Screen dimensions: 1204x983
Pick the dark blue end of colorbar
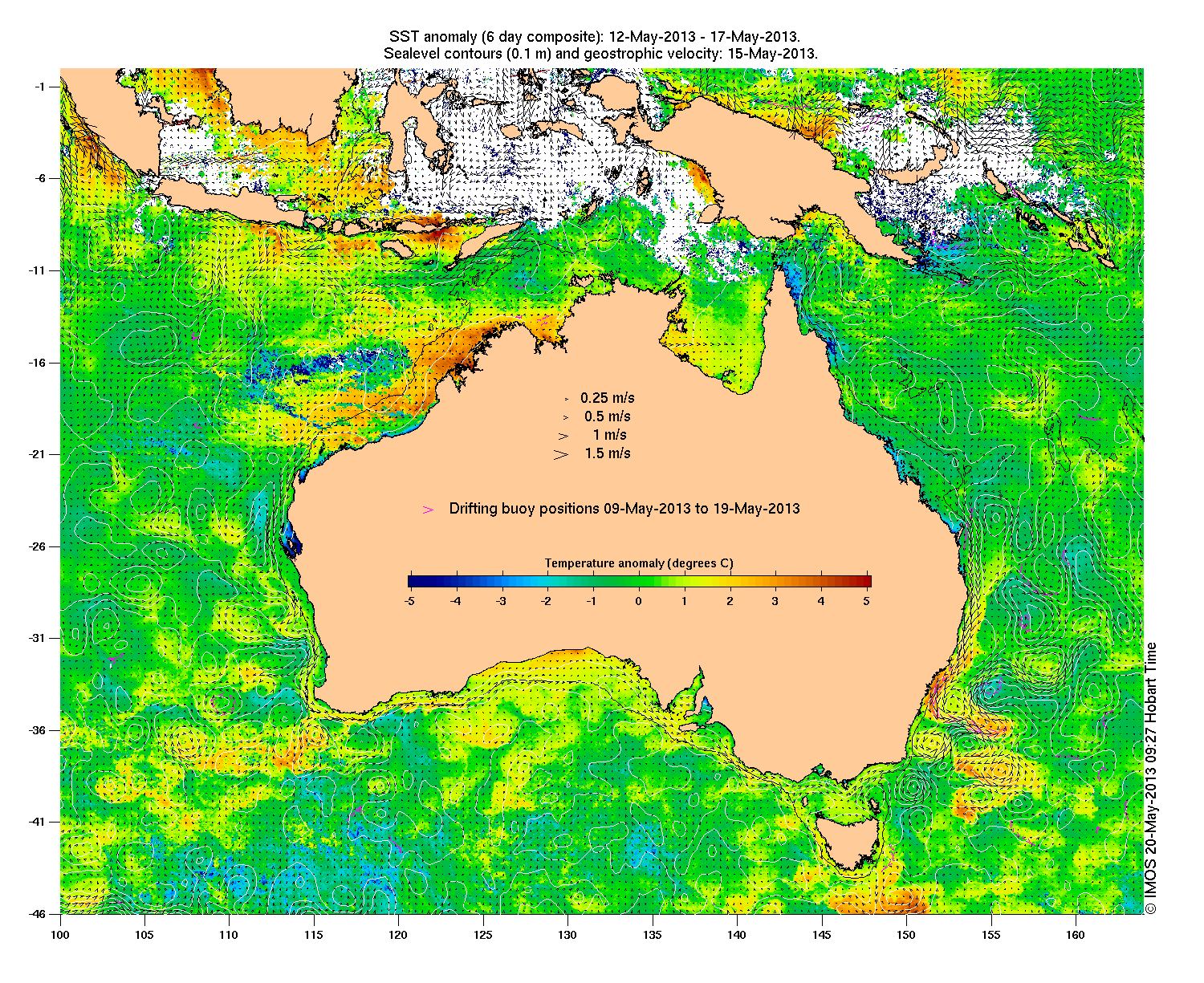pos(413,582)
